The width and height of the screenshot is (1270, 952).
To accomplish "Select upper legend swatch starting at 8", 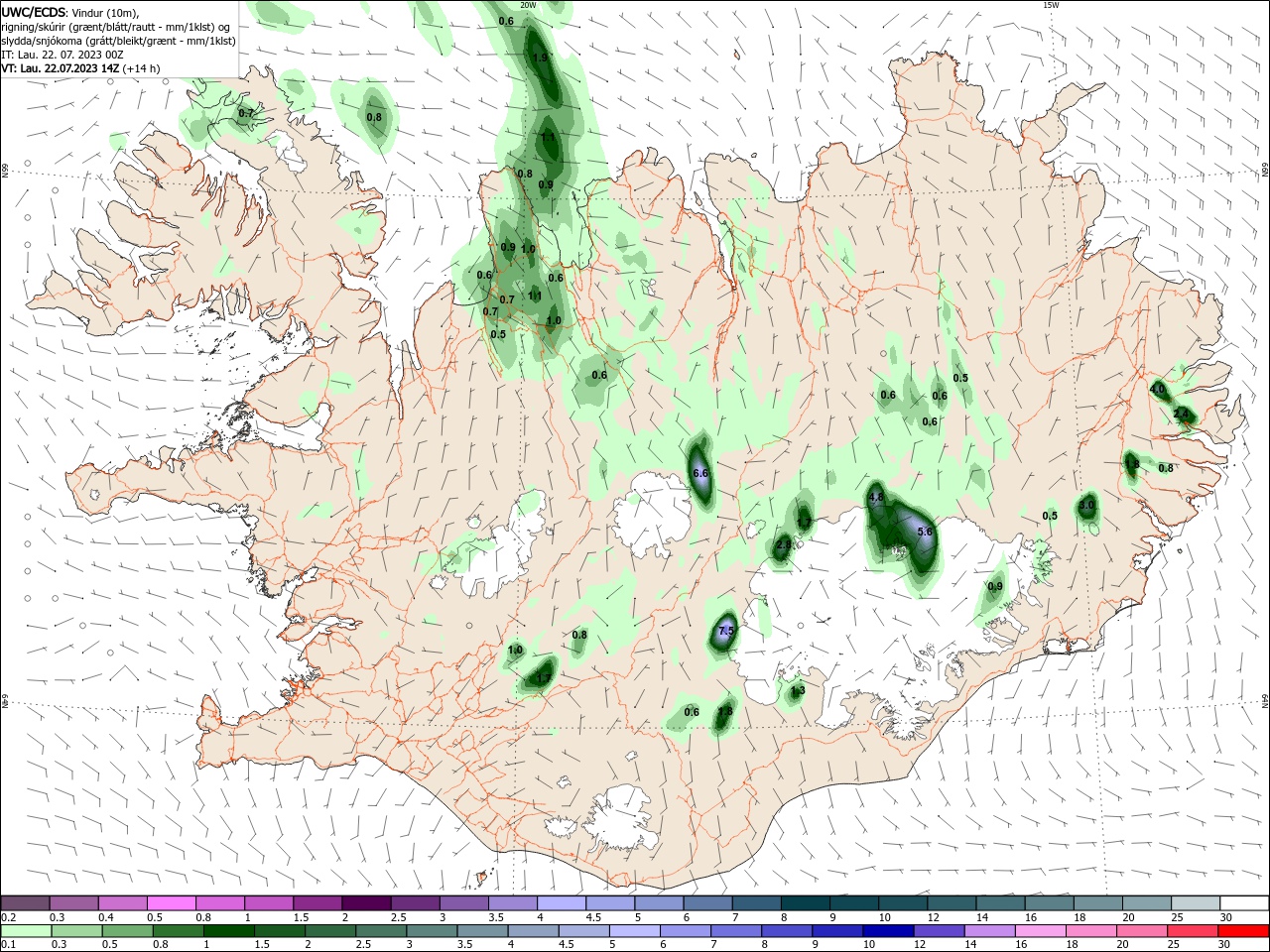I will coord(805,903).
